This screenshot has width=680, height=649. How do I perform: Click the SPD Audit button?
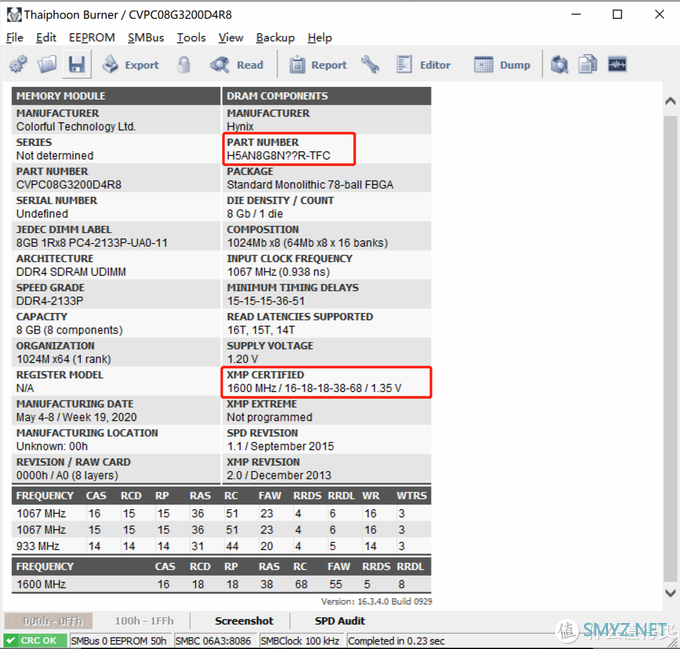point(340,621)
